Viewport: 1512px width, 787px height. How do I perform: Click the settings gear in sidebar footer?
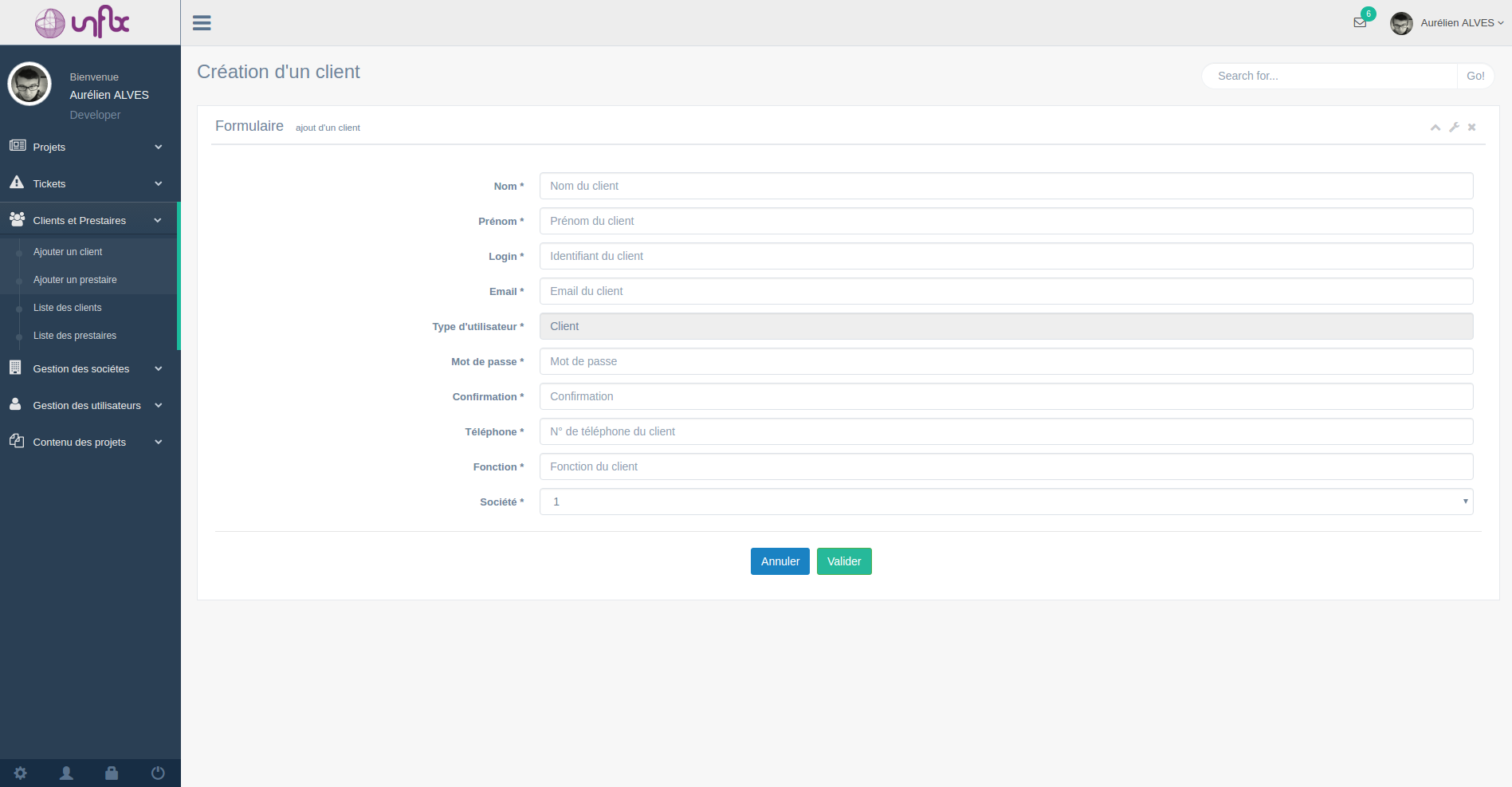[x=21, y=773]
